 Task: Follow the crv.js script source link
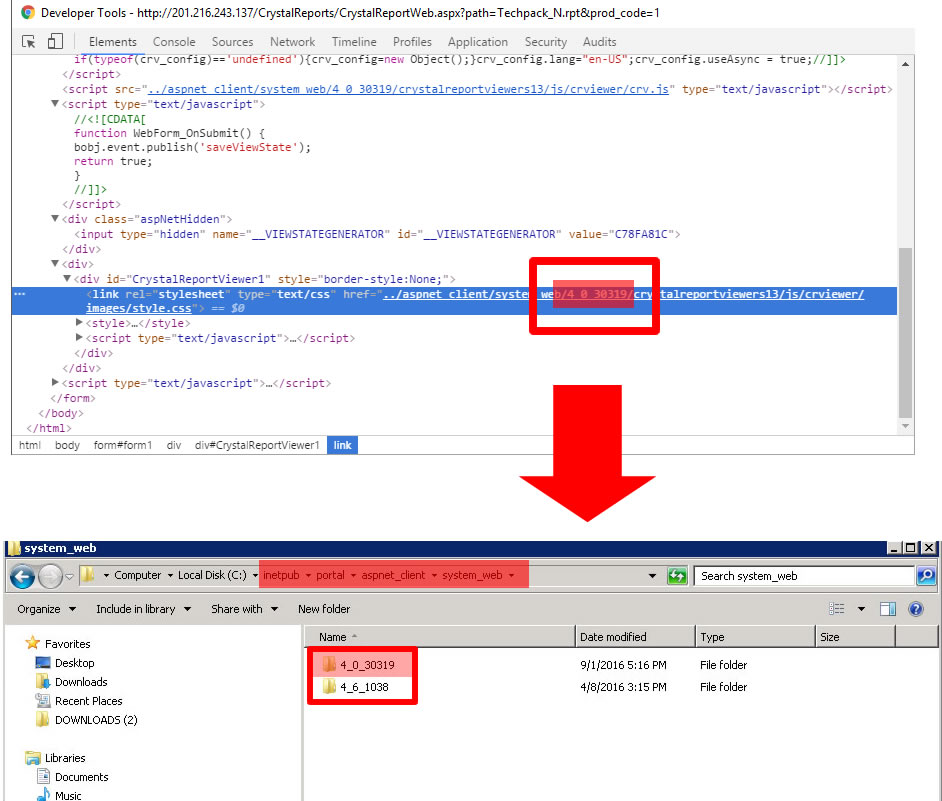pyautogui.click(x=413, y=89)
